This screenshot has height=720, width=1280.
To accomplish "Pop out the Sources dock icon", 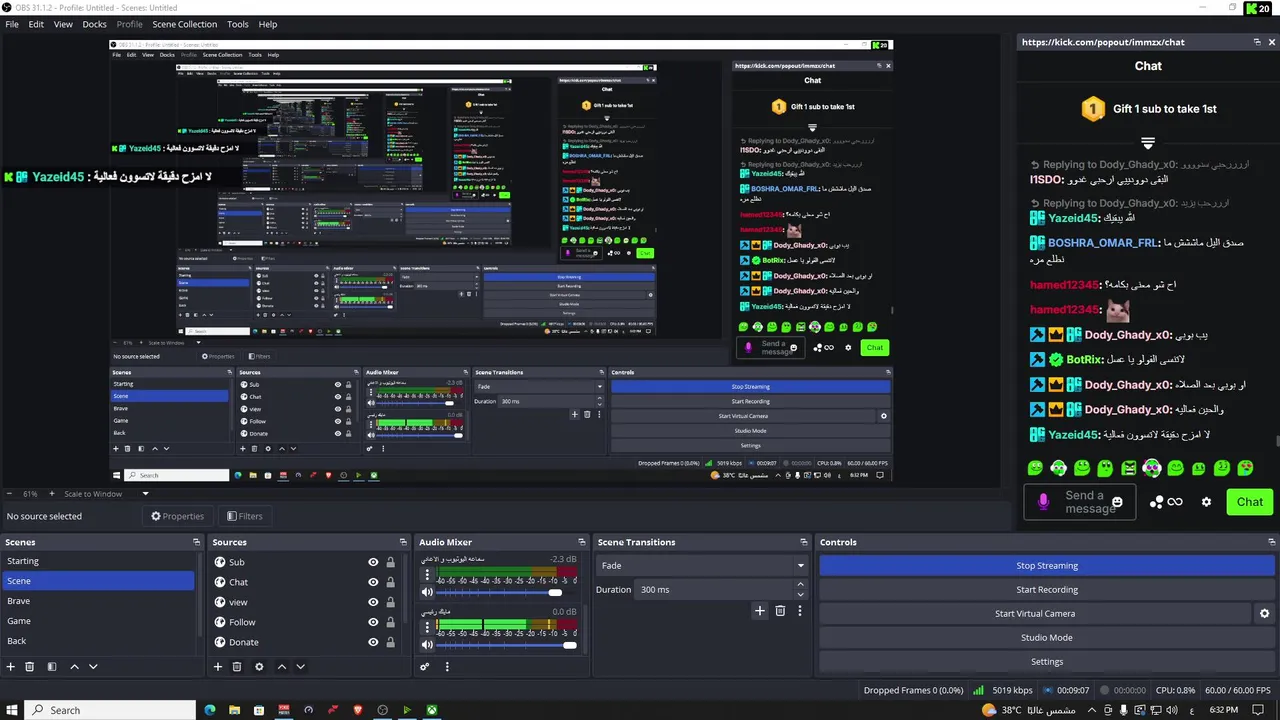I will [x=404, y=542].
